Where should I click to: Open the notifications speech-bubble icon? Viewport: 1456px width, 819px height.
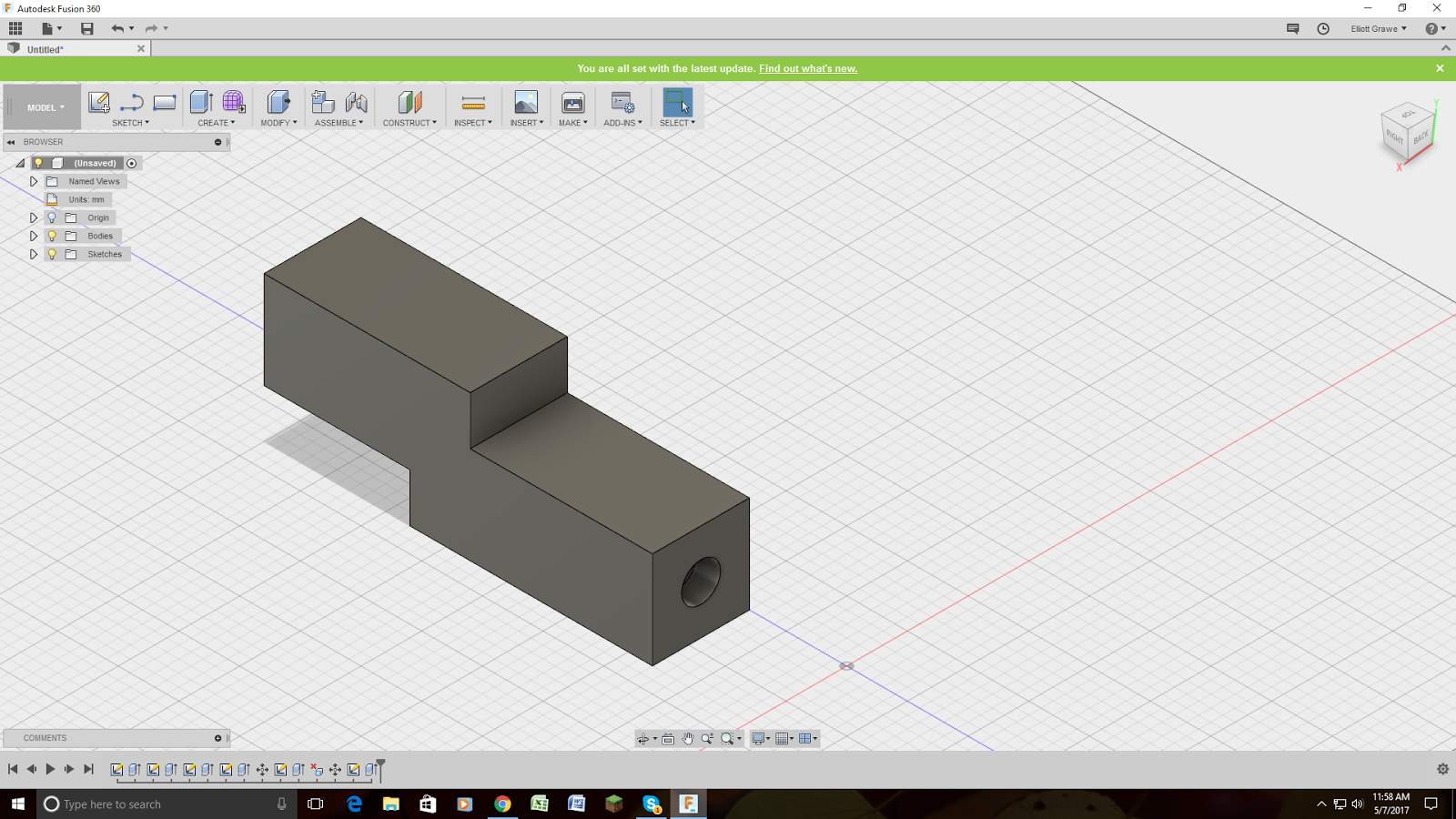(x=1292, y=28)
